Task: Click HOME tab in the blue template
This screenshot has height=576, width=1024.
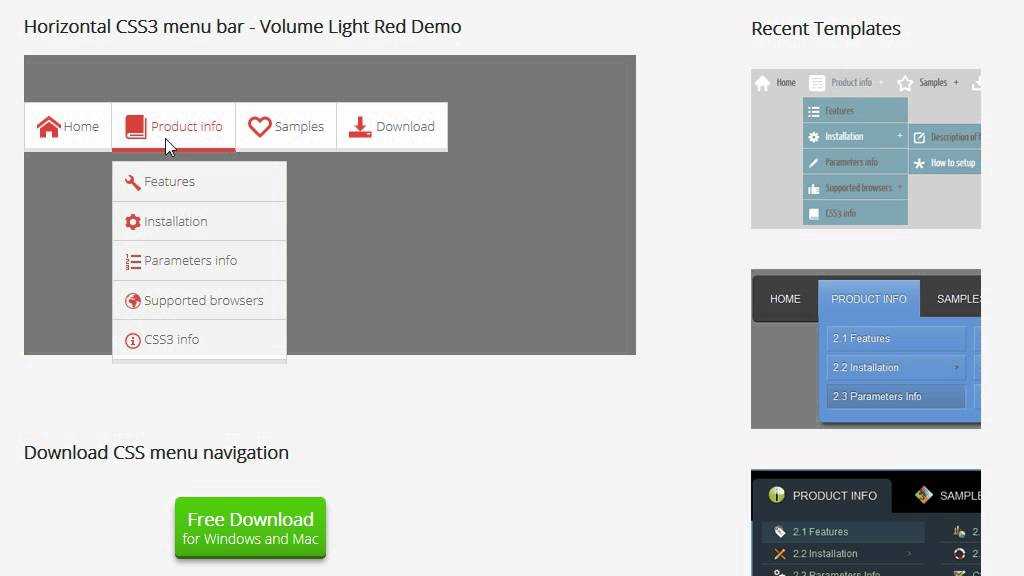Action: click(x=785, y=299)
